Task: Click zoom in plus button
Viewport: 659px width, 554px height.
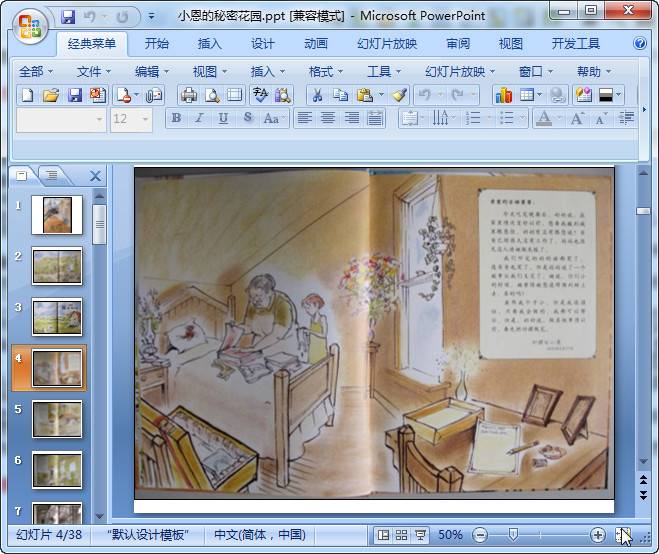Action: 597,535
